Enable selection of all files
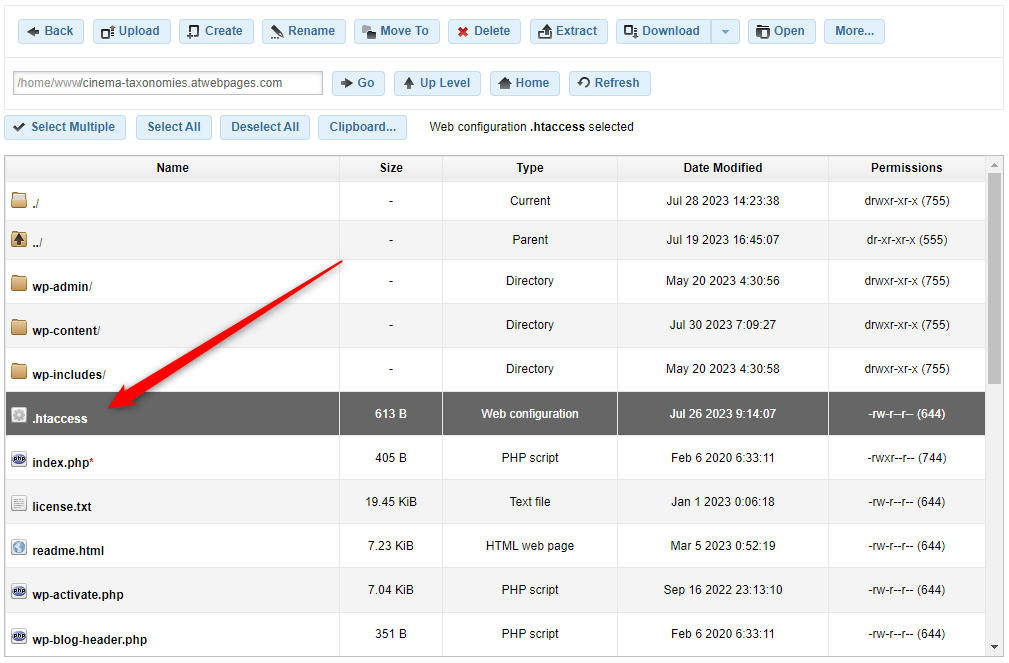Viewport: 1009px width, 663px height. click(173, 127)
